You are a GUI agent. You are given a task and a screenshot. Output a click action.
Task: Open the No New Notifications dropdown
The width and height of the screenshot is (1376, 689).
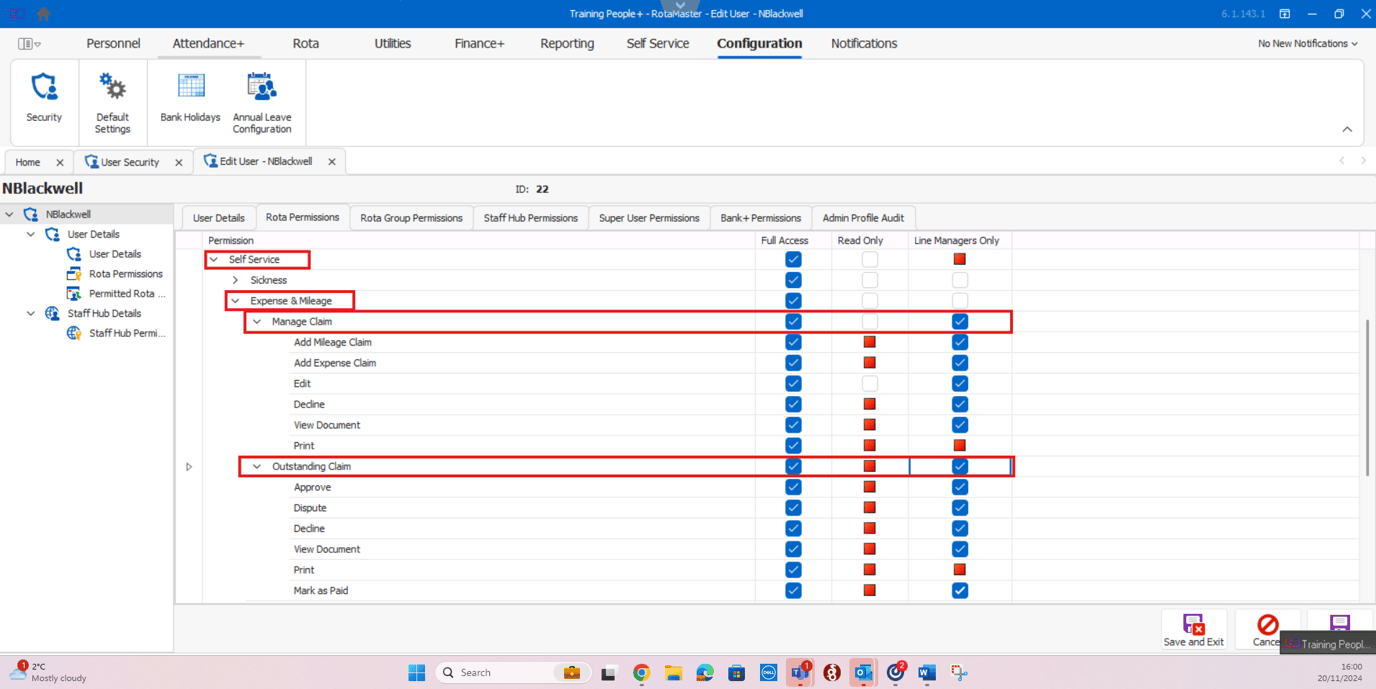(x=1308, y=44)
